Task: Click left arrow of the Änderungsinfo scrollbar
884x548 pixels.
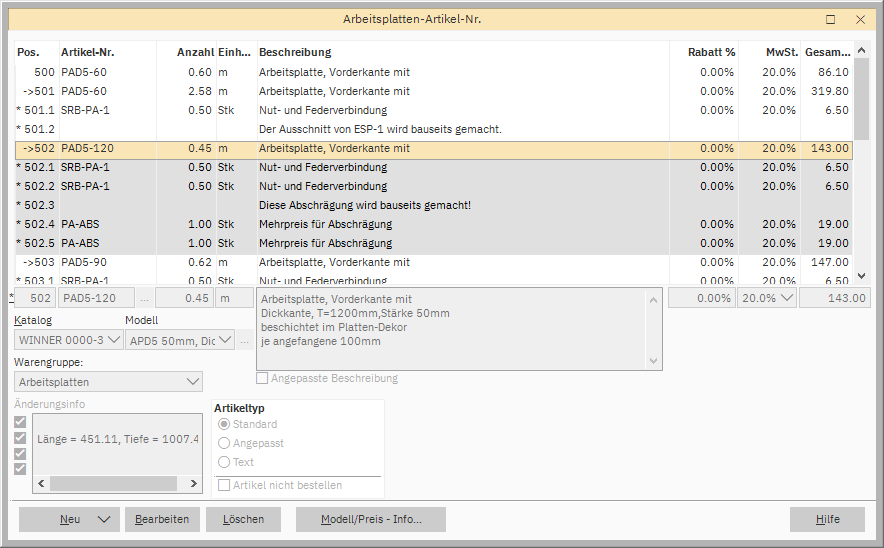Action: pyautogui.click(x=41, y=483)
